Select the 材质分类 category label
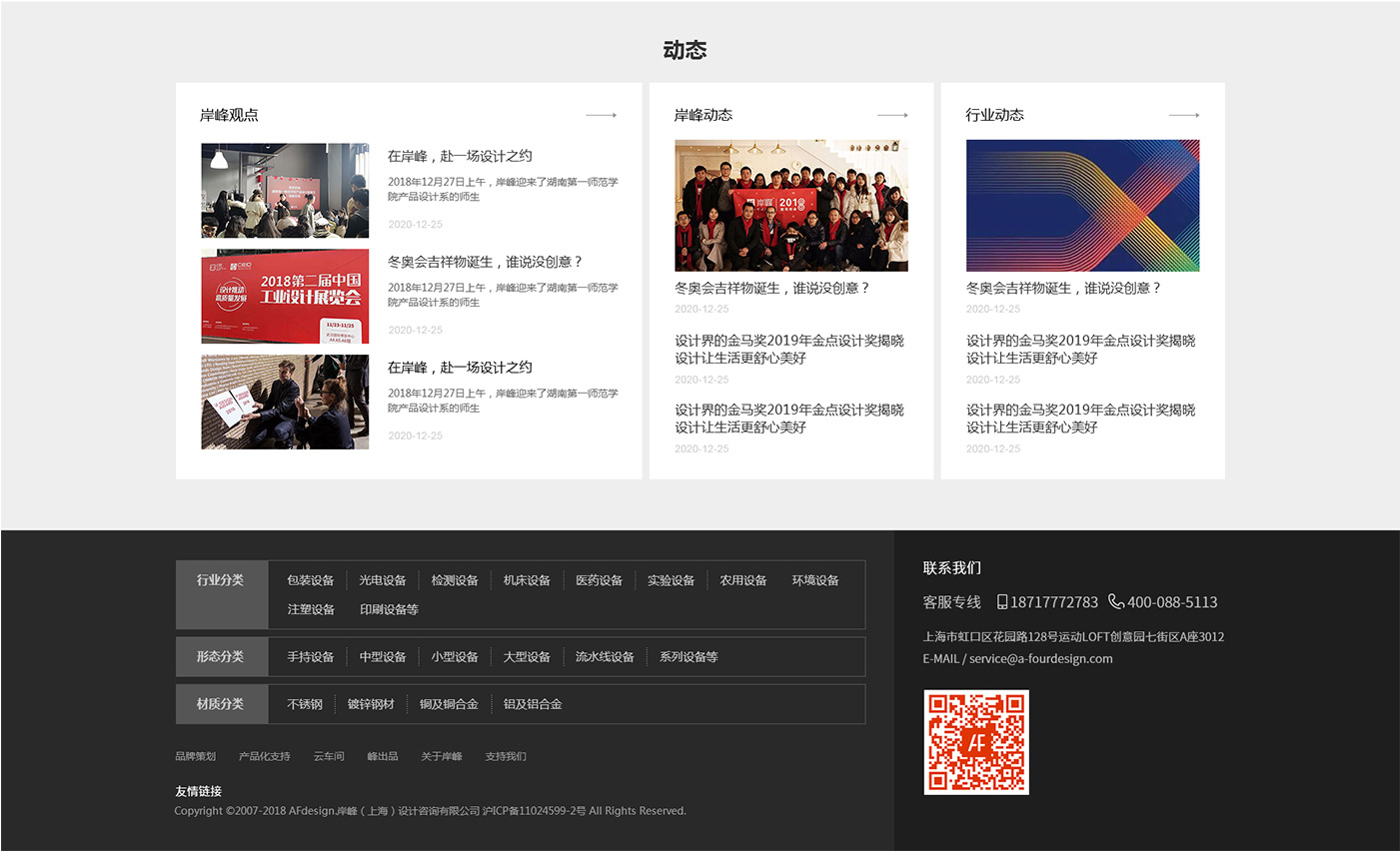Screen dimensions: 1400x851 click(x=221, y=704)
